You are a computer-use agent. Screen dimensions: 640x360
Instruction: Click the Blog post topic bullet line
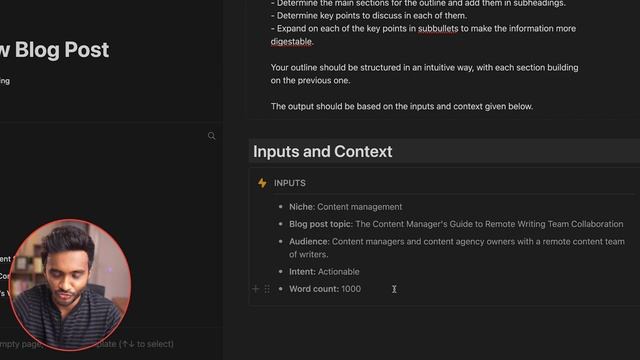click(456, 224)
